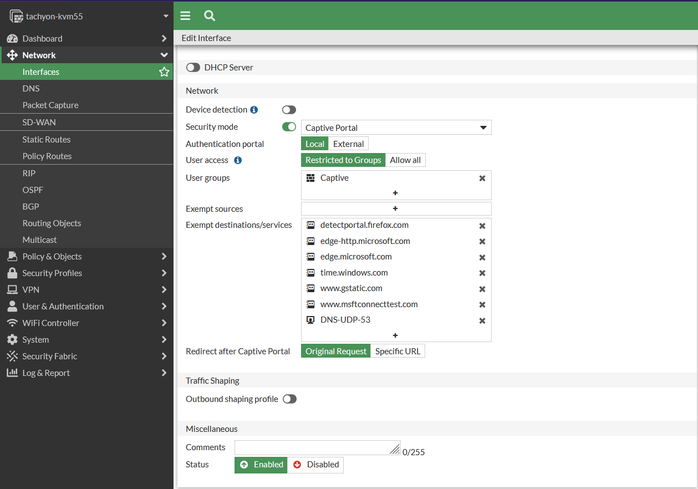This screenshot has width=698, height=489.
Task: Select External authentication portal
Action: click(x=348, y=144)
